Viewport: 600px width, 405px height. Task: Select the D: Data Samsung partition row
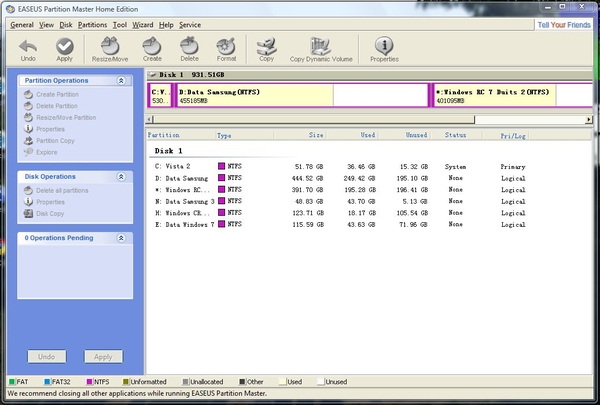[x=185, y=177]
